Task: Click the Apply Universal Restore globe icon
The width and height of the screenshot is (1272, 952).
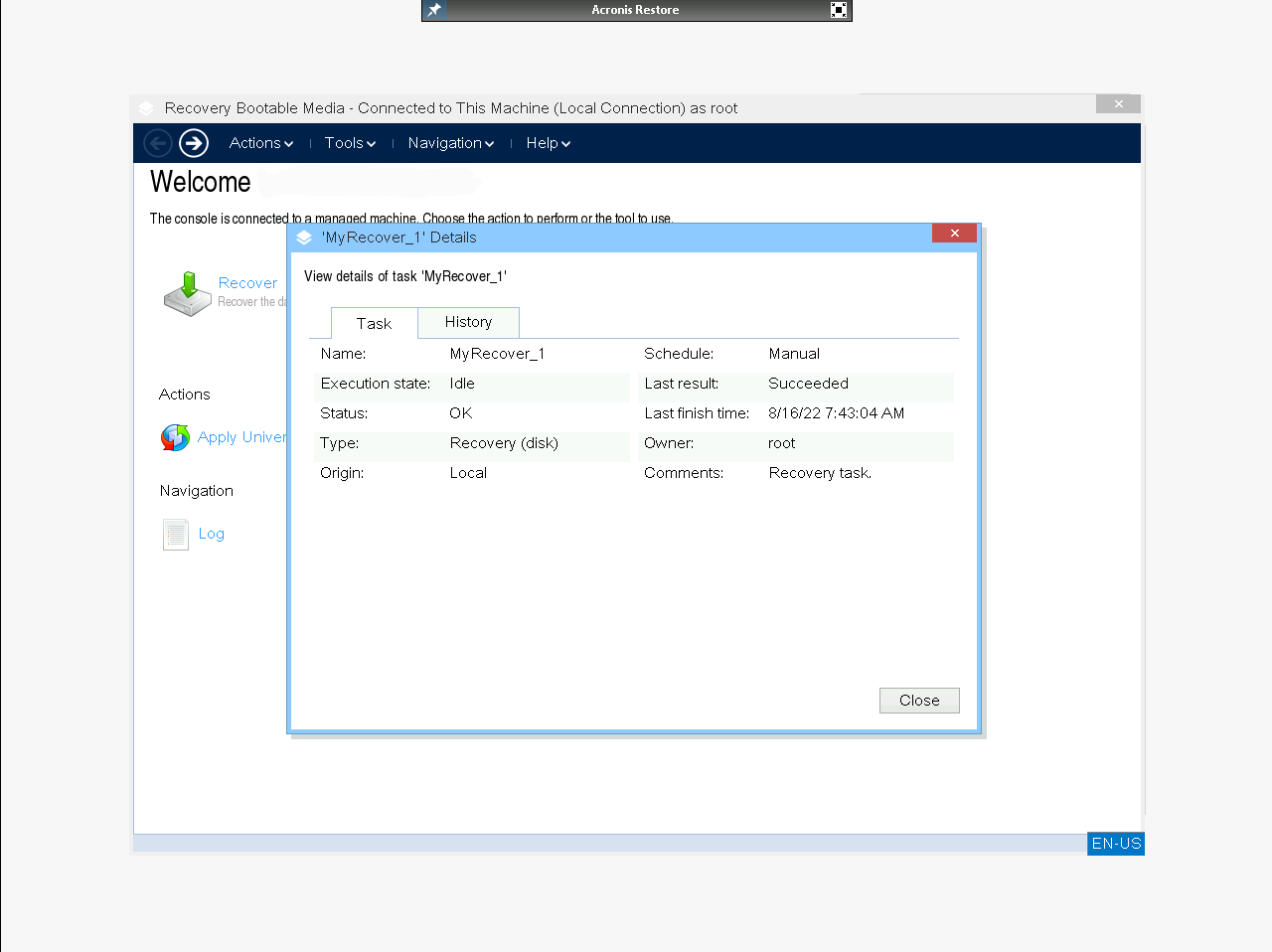Action: [x=175, y=437]
